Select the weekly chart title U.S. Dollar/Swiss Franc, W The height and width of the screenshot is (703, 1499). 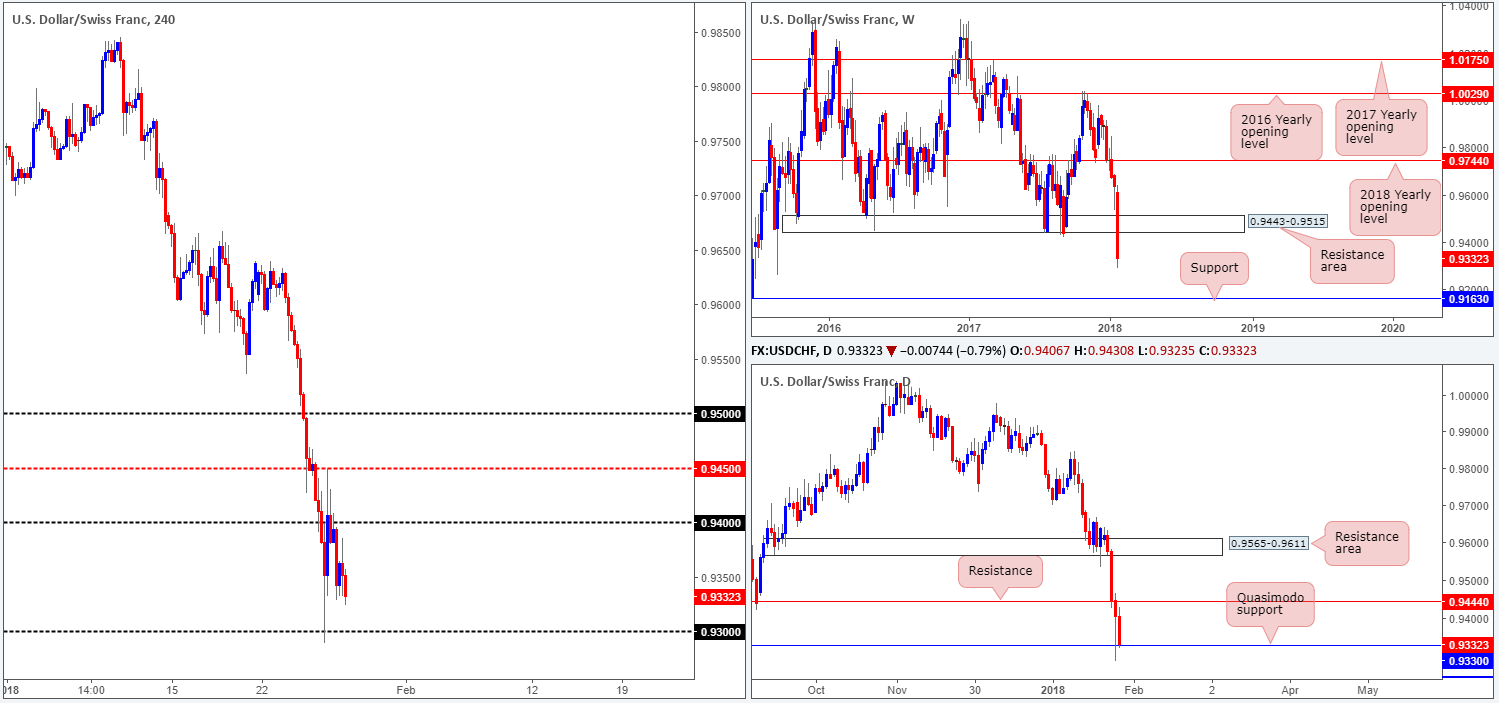pyautogui.click(x=837, y=19)
